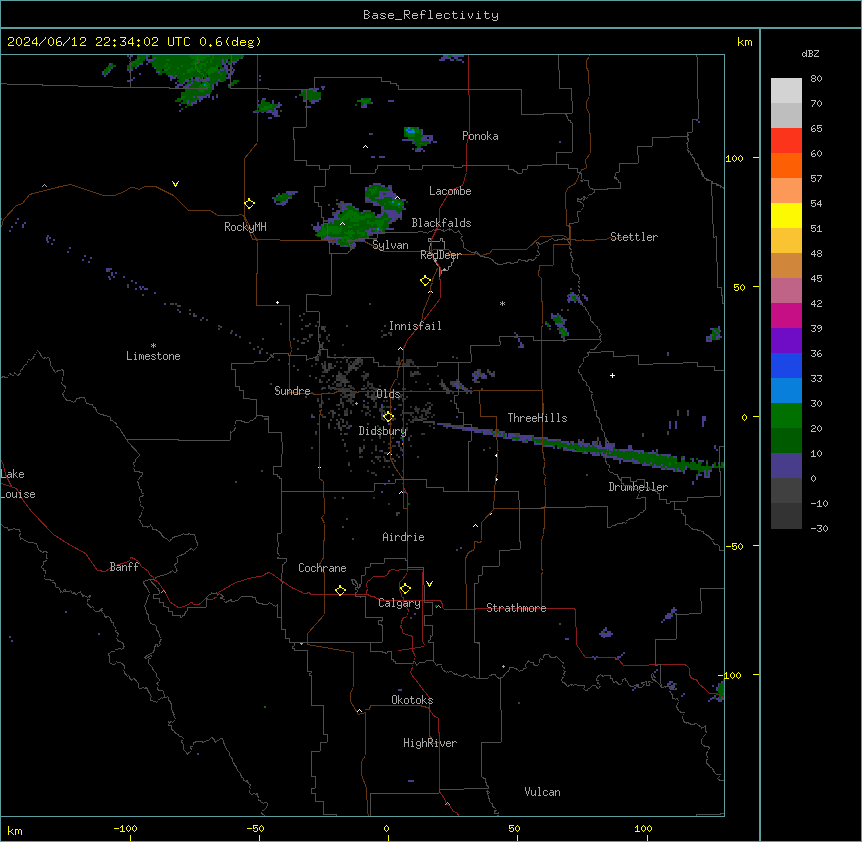Click the dBZ legend heading
This screenshot has height=842, width=862.
coord(810,53)
